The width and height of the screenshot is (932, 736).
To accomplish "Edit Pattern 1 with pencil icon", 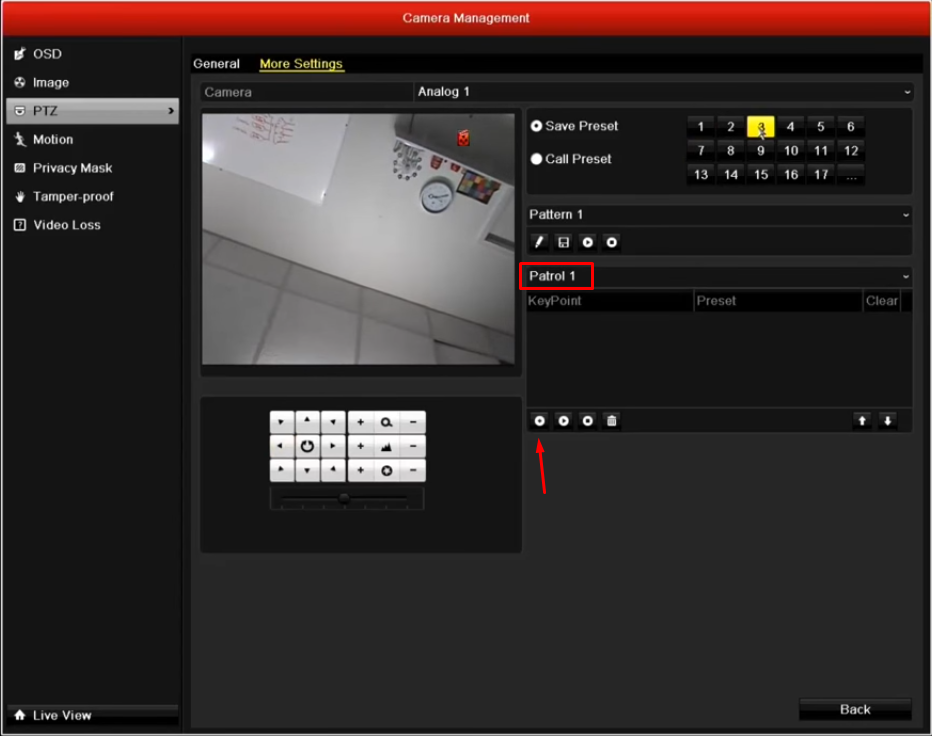I will tap(539, 242).
